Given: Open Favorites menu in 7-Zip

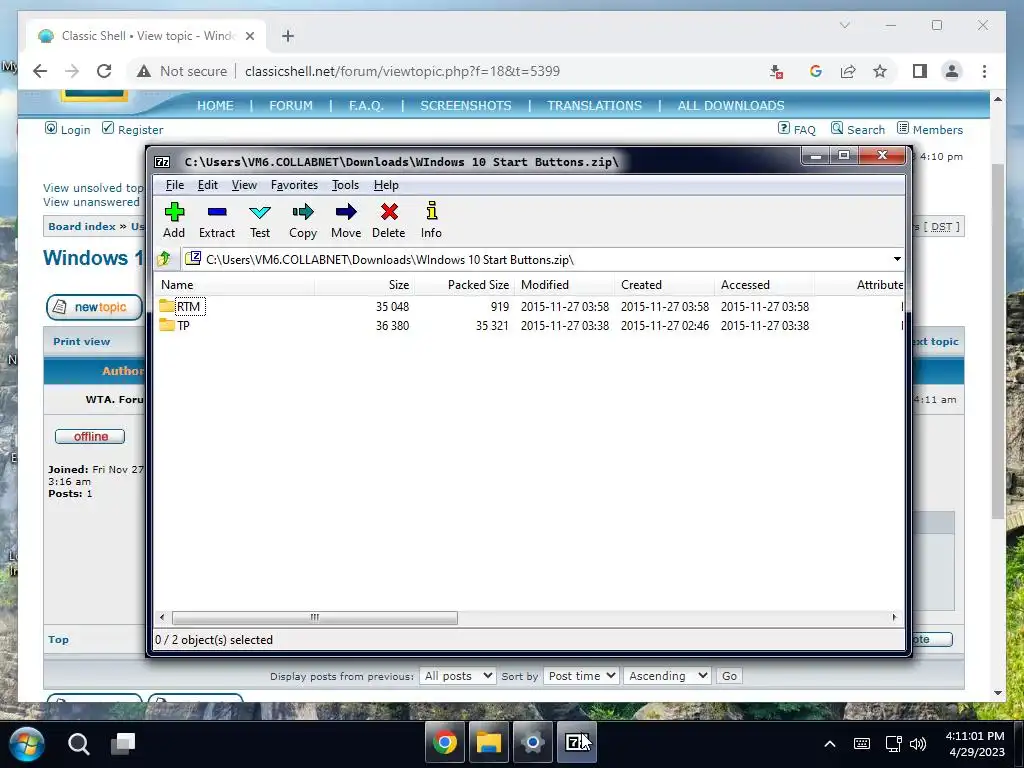Looking at the screenshot, I should [x=295, y=185].
